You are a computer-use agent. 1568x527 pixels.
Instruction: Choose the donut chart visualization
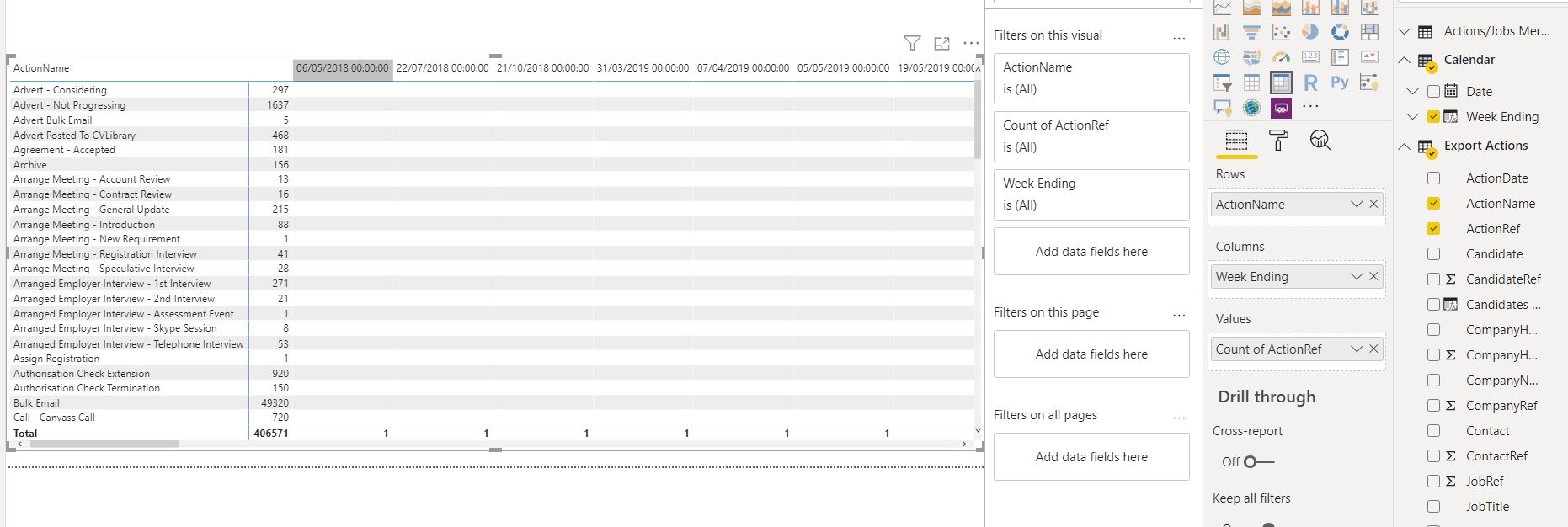(x=1340, y=32)
